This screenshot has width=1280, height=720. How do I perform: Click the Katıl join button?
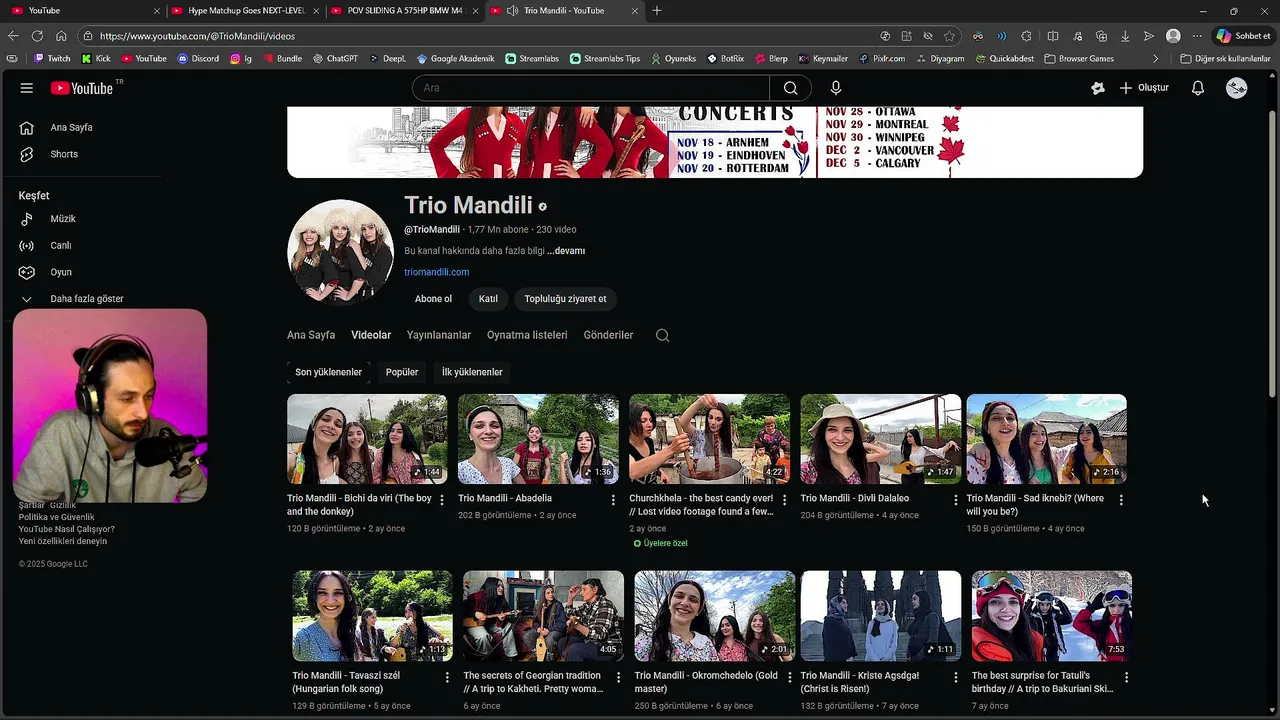(488, 299)
